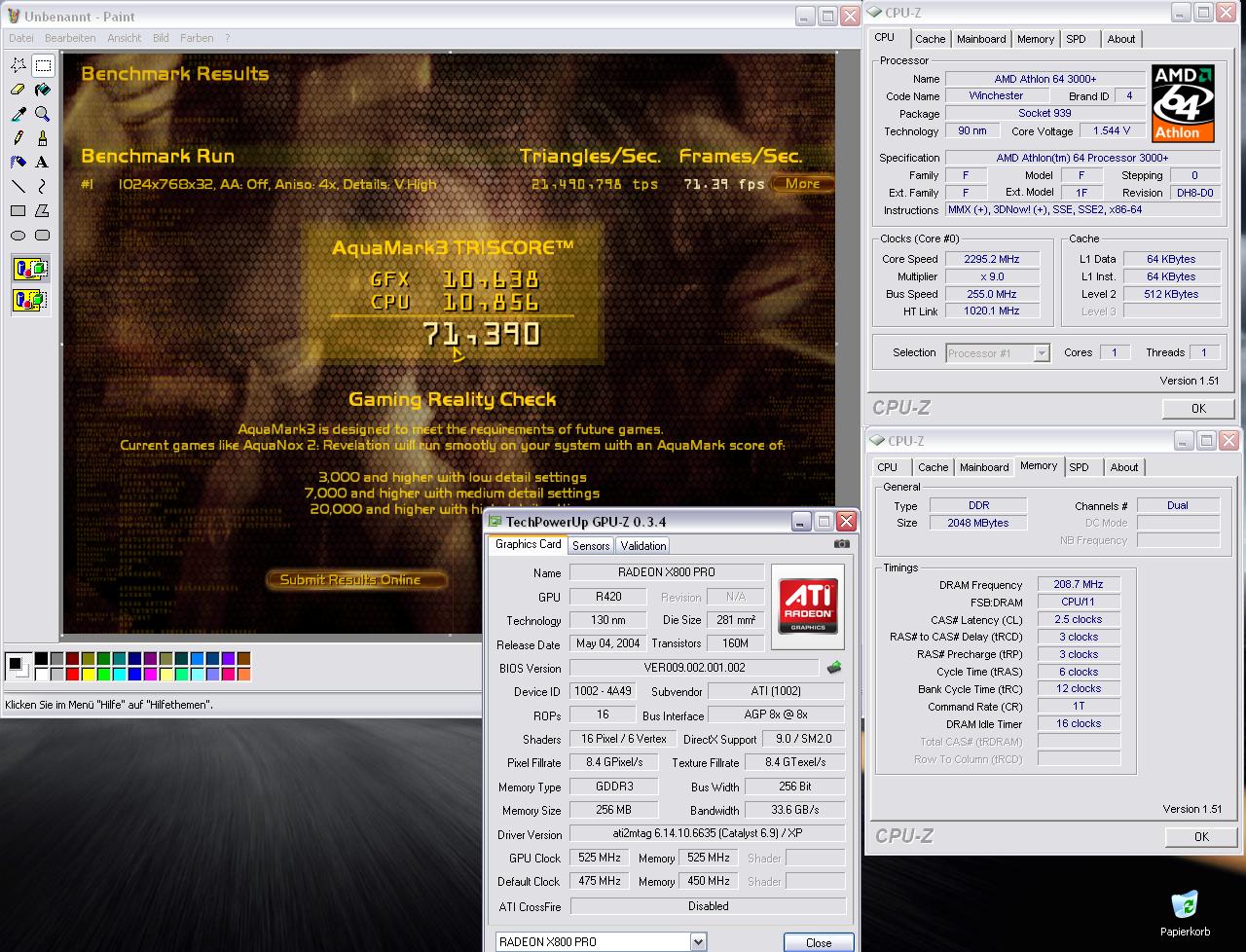Open the Farben menu in Paint
1246x952 pixels.
pyautogui.click(x=197, y=38)
